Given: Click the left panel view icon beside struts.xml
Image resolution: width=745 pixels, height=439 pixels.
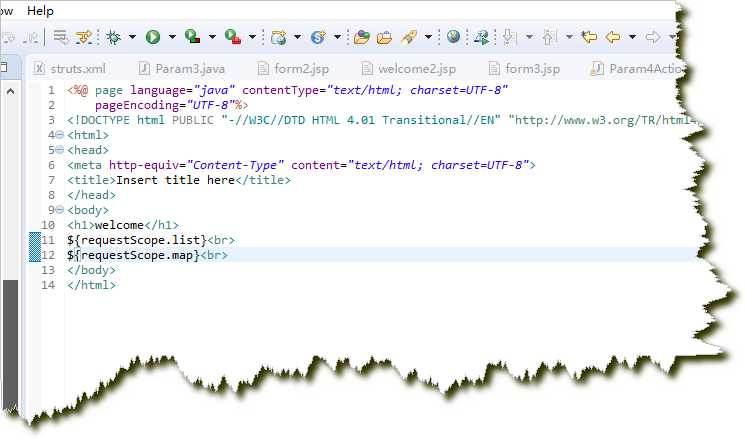Looking at the screenshot, I should (x=4, y=67).
